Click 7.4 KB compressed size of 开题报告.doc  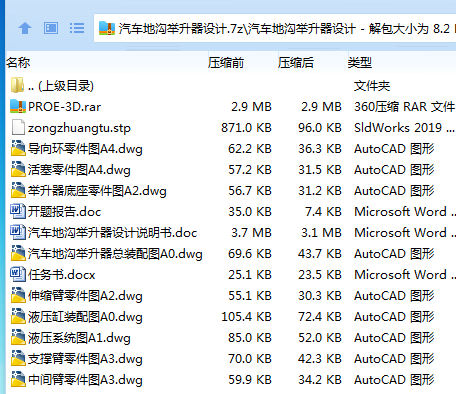coord(323,212)
